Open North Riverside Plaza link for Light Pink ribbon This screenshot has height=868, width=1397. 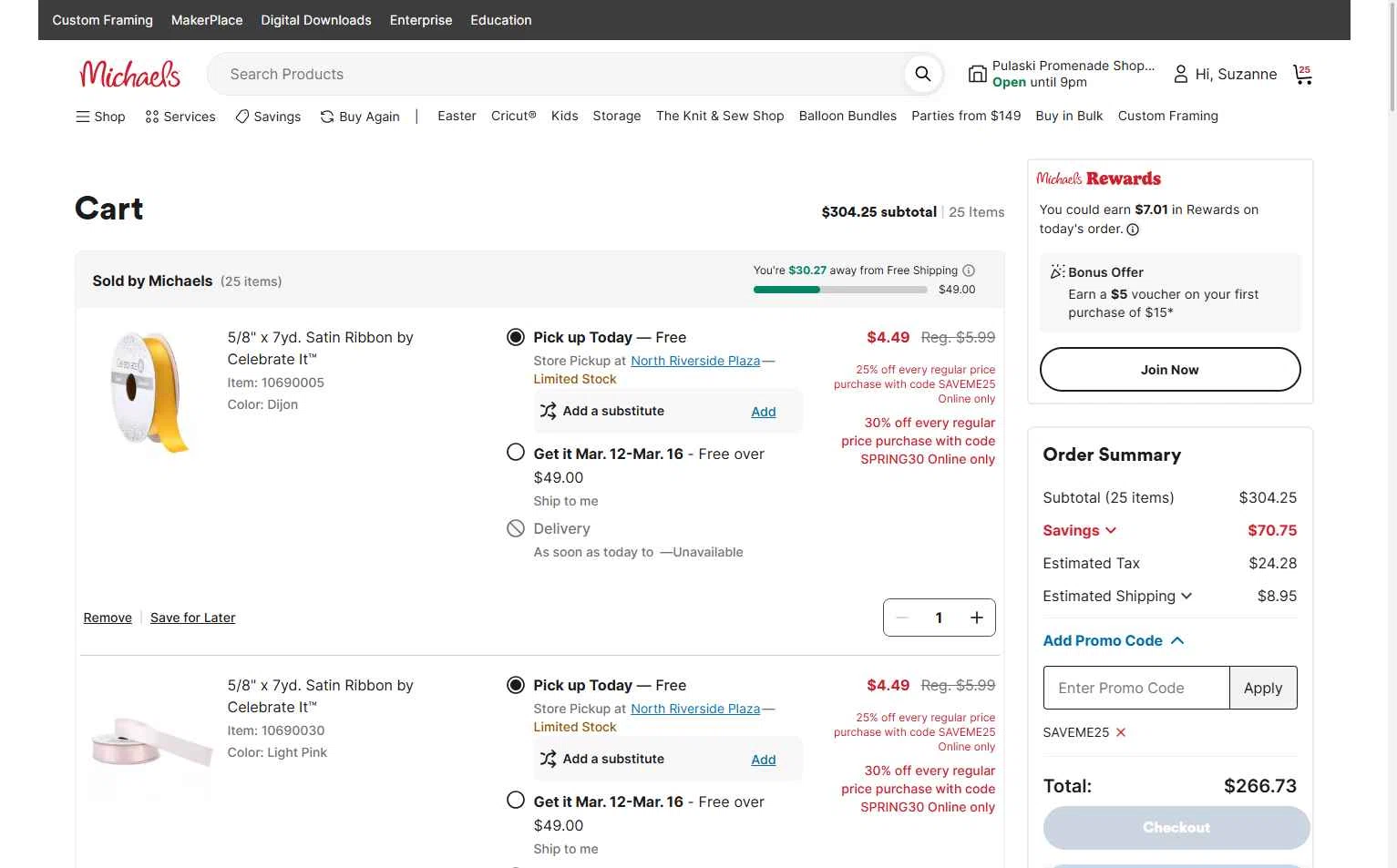(x=695, y=709)
